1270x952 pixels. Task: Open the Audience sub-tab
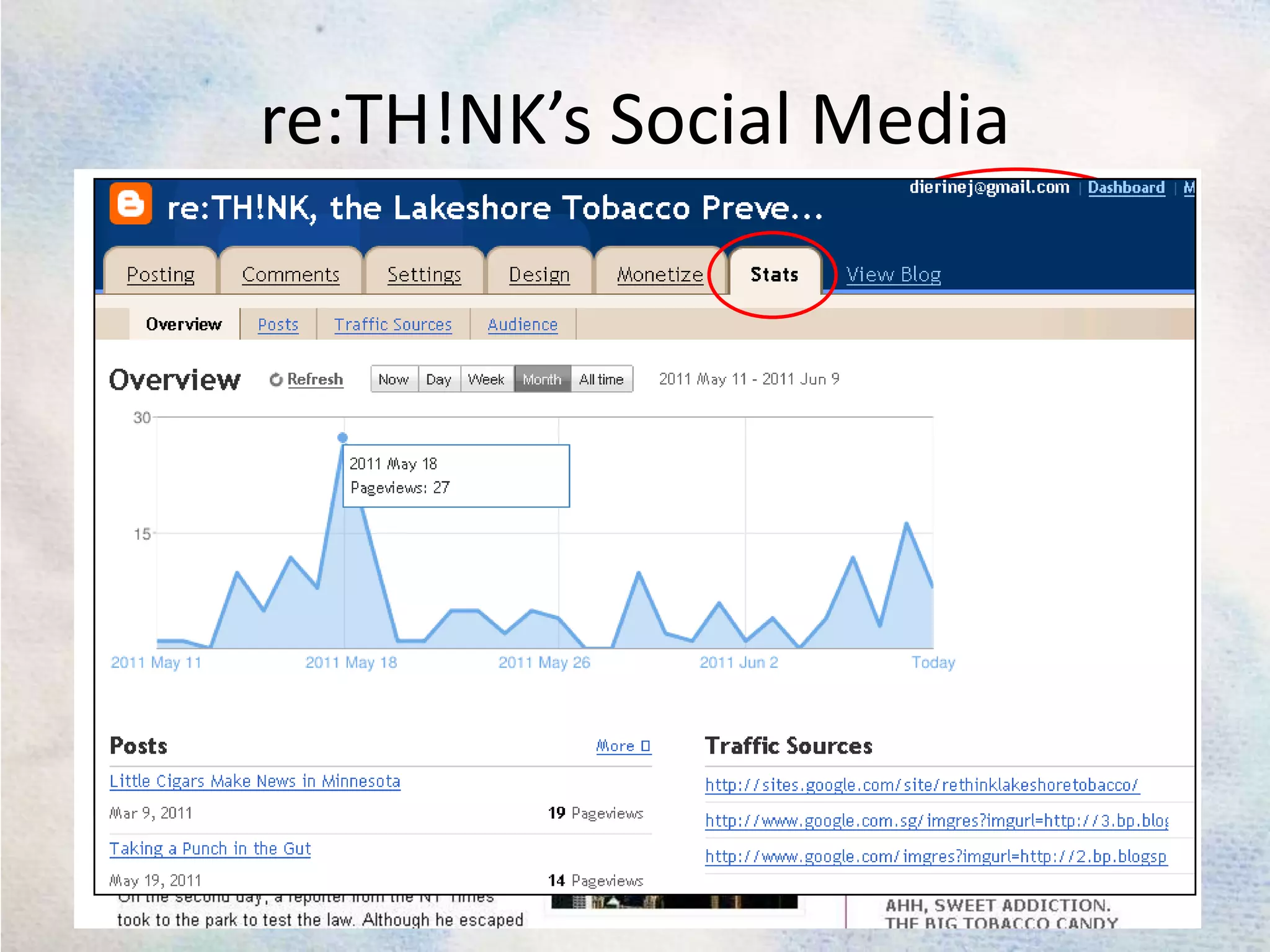click(x=522, y=324)
